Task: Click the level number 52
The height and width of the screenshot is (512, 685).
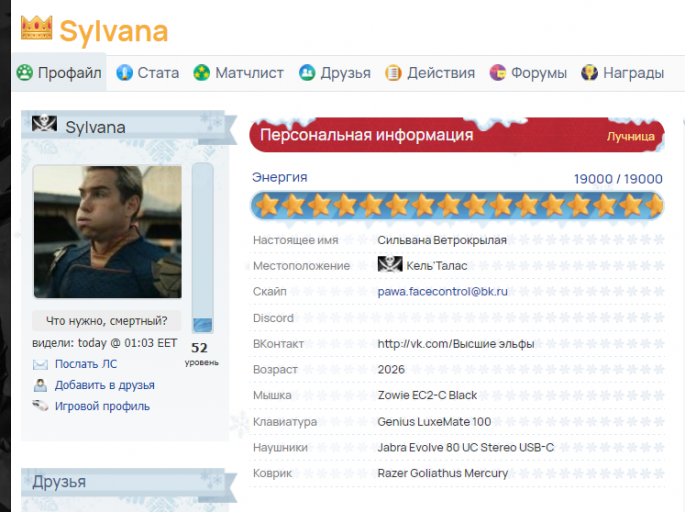Action: (x=199, y=348)
